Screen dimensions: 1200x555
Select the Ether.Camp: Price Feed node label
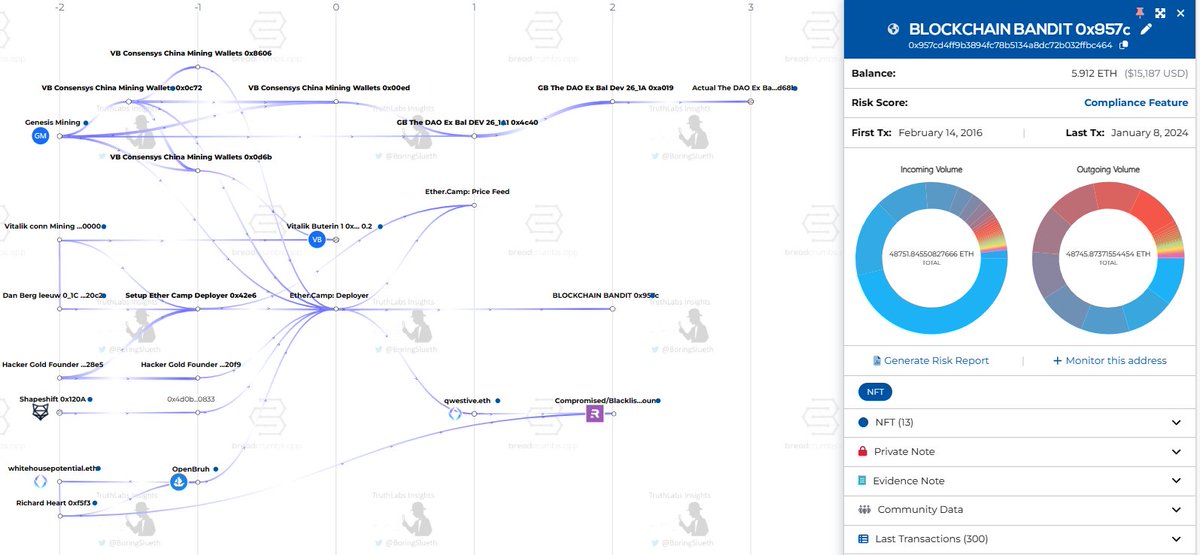click(467, 191)
